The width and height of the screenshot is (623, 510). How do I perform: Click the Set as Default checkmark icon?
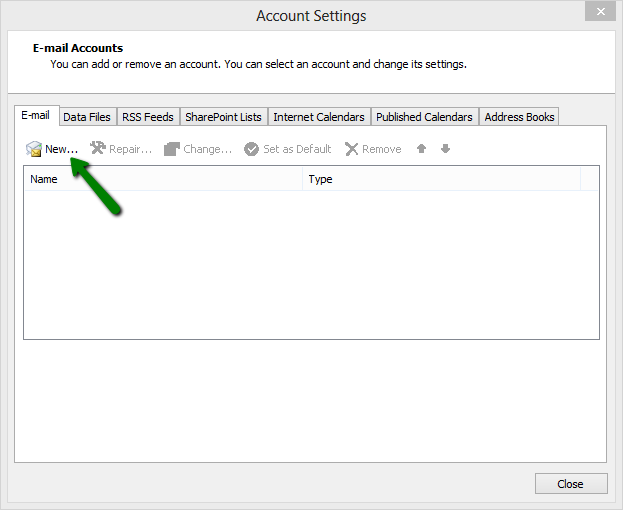coord(252,149)
